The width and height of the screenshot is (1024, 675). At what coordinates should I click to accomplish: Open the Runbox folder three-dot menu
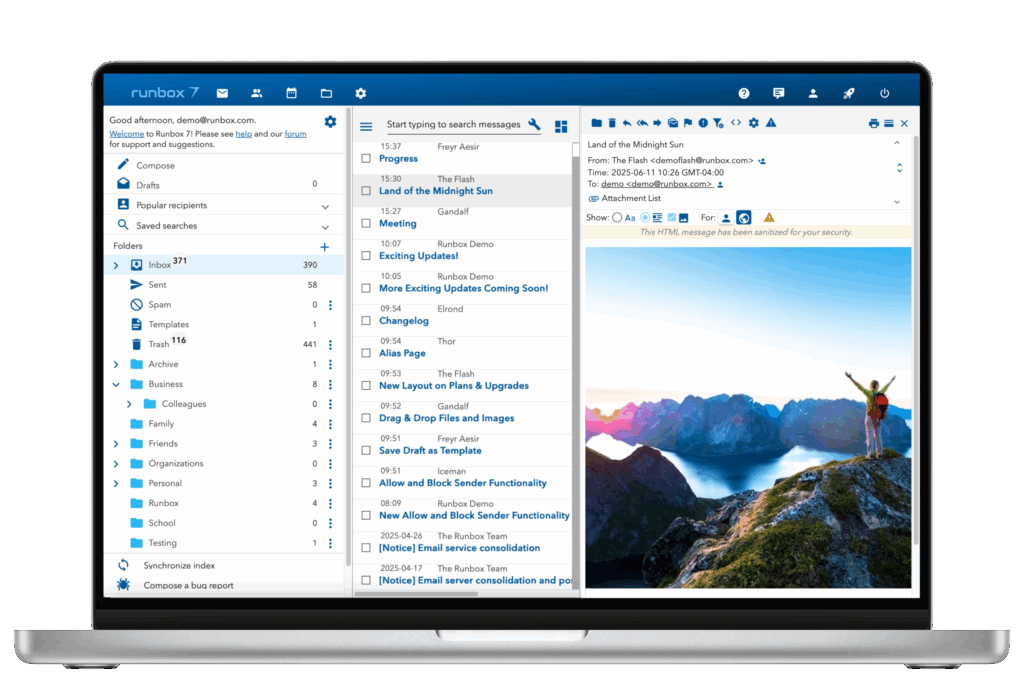pos(330,504)
